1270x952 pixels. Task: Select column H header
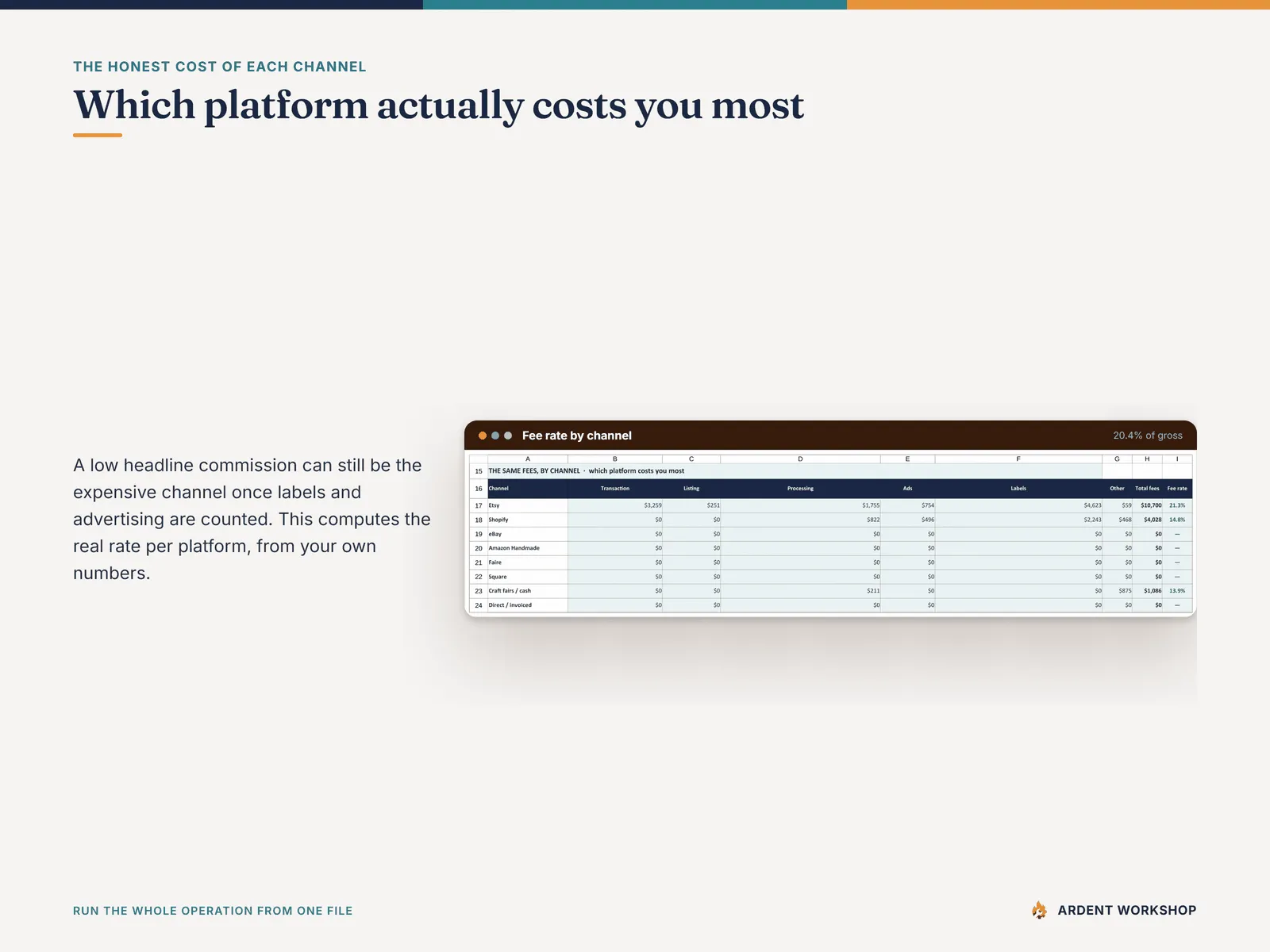click(x=1147, y=459)
